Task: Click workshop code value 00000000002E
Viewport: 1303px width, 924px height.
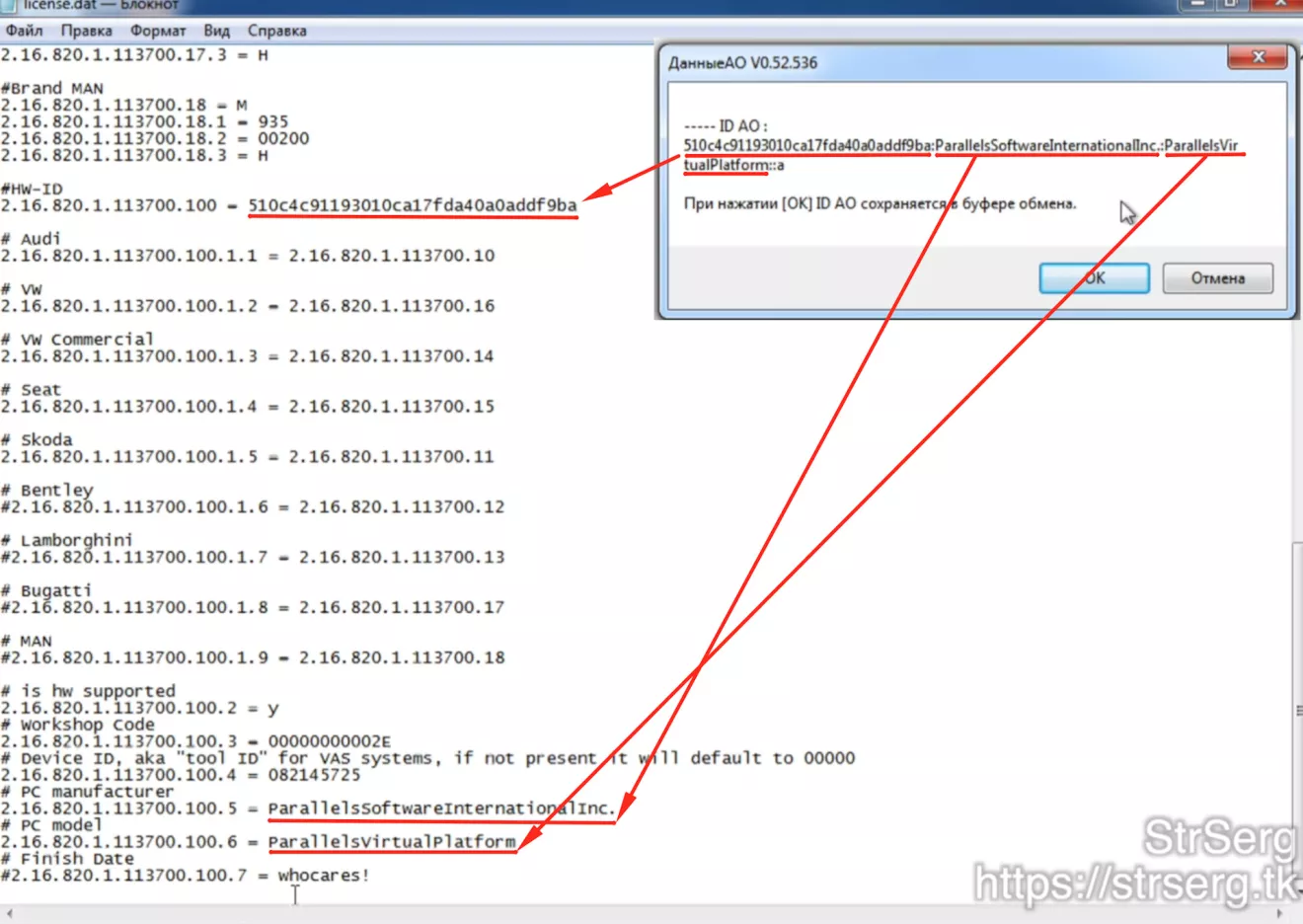Action: 330,741
